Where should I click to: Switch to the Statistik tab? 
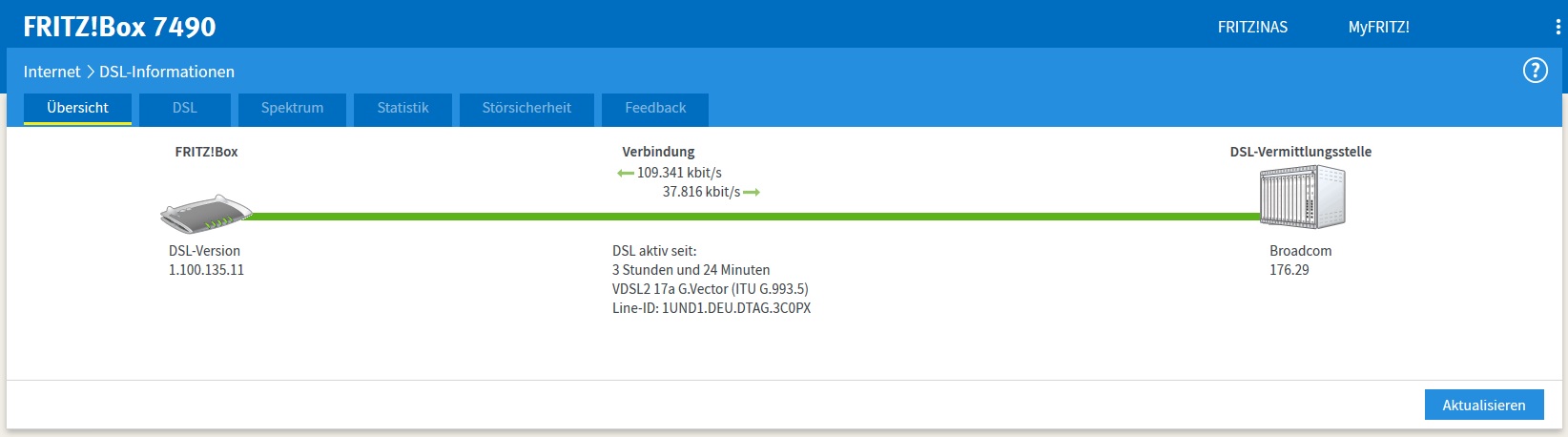pyautogui.click(x=402, y=109)
